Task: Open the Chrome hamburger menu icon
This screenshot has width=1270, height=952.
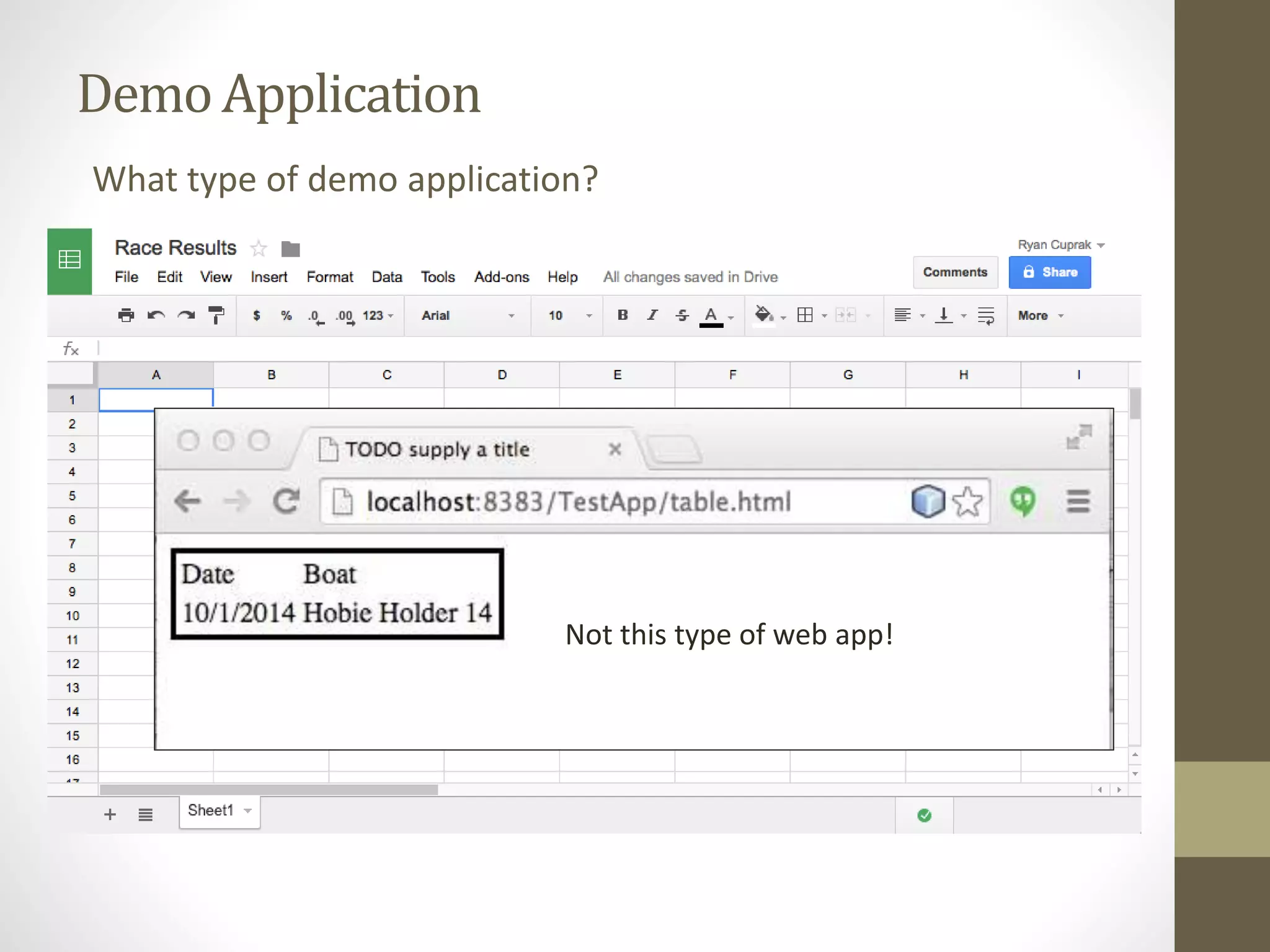Action: 1078,501
